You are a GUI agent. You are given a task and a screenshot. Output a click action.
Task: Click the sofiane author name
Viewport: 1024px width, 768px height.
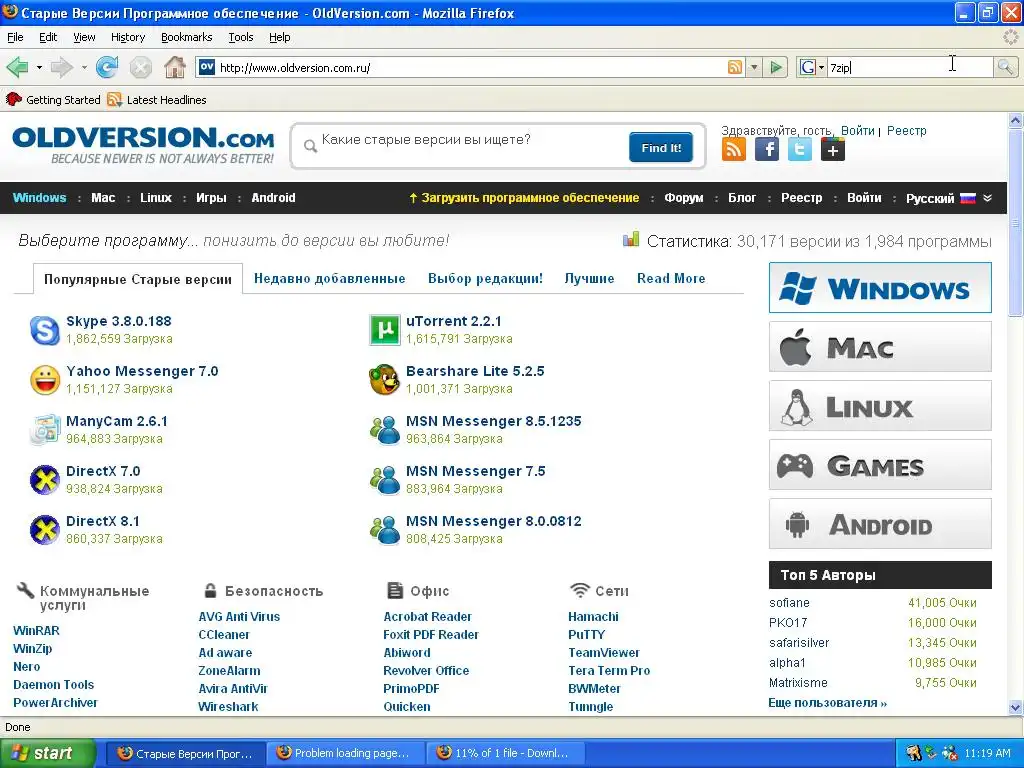tap(789, 603)
